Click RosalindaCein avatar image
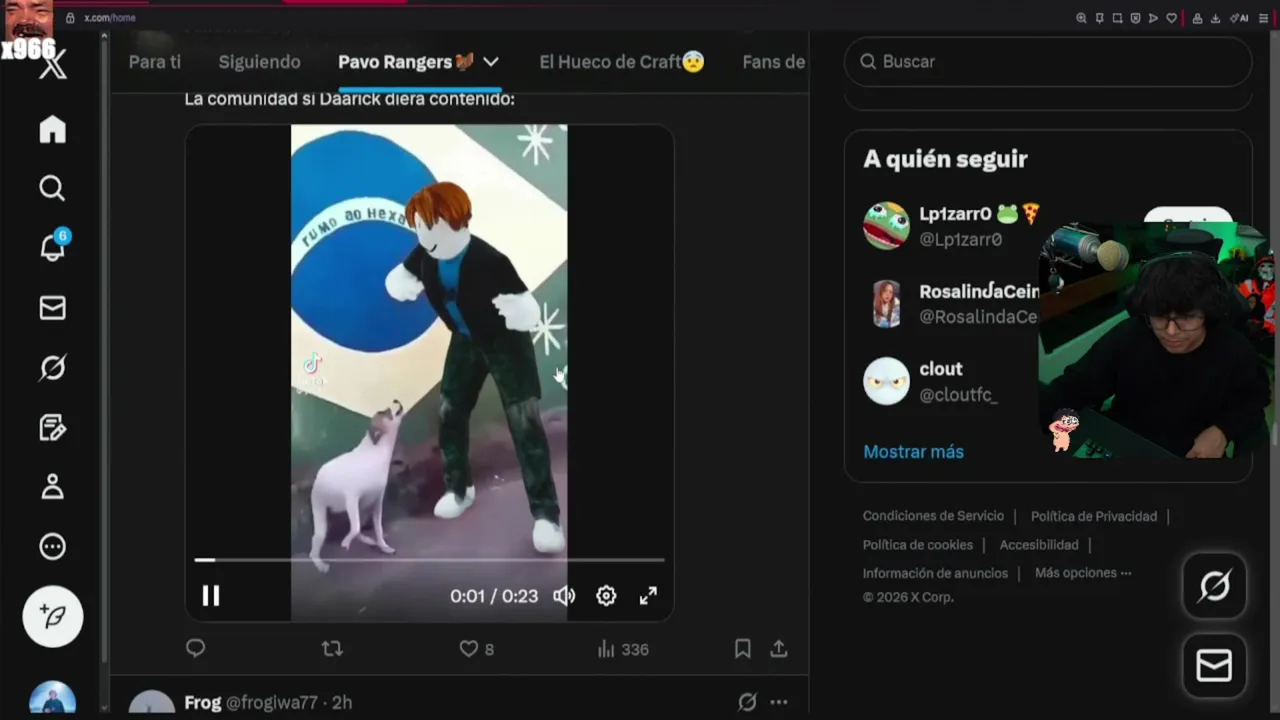This screenshot has width=1280, height=720. [886, 304]
